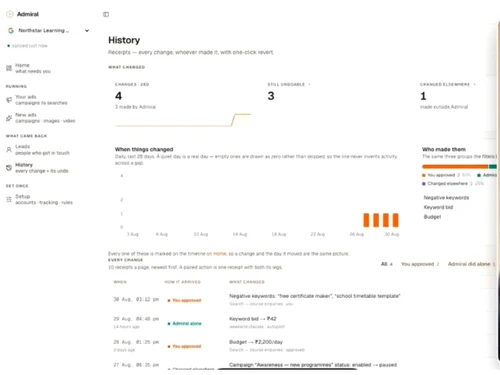Click the Negative keywords category row
The image size is (500, 375).
pyautogui.click(x=446, y=198)
